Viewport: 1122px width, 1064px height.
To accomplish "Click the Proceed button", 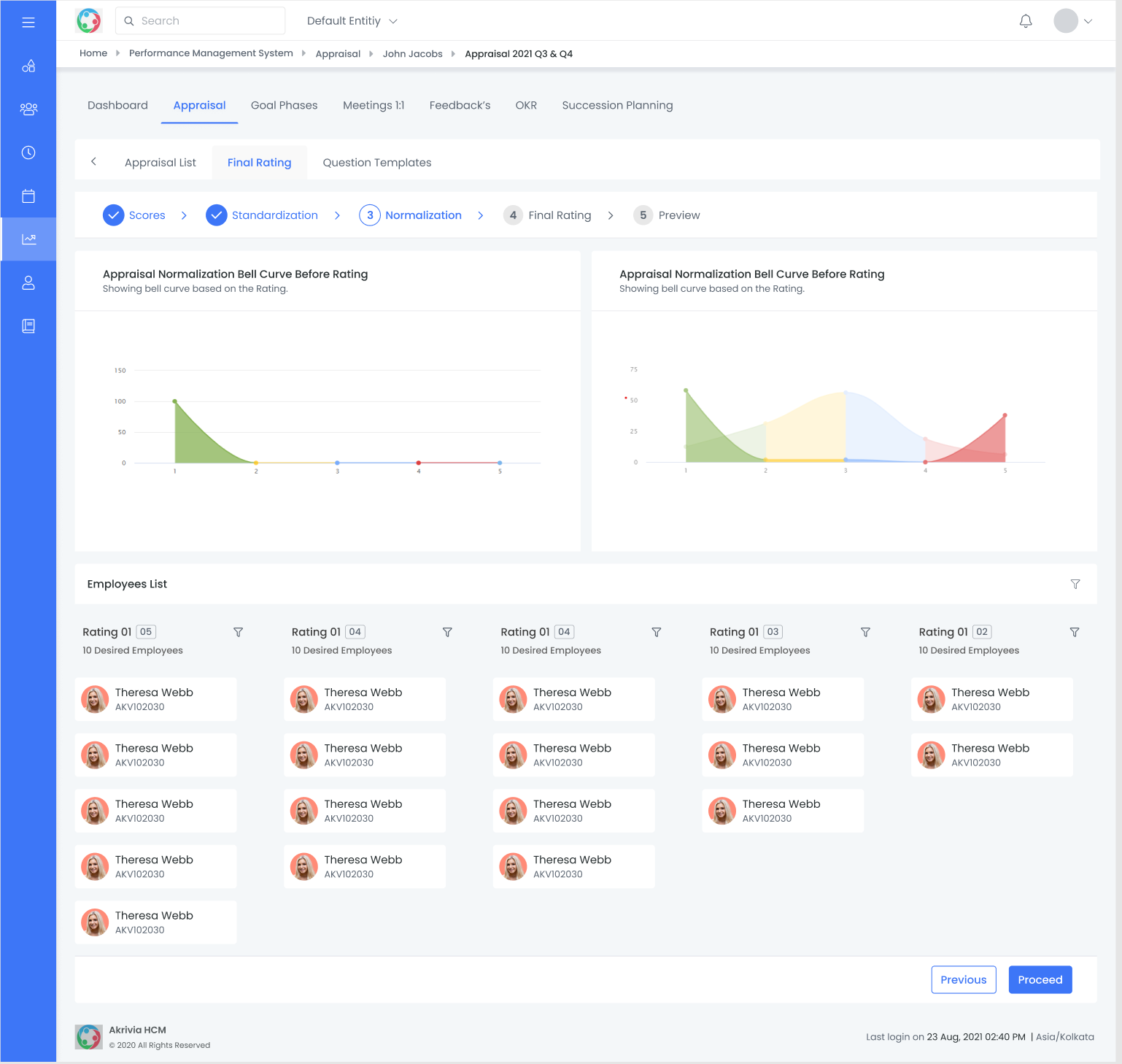I will [1040, 979].
